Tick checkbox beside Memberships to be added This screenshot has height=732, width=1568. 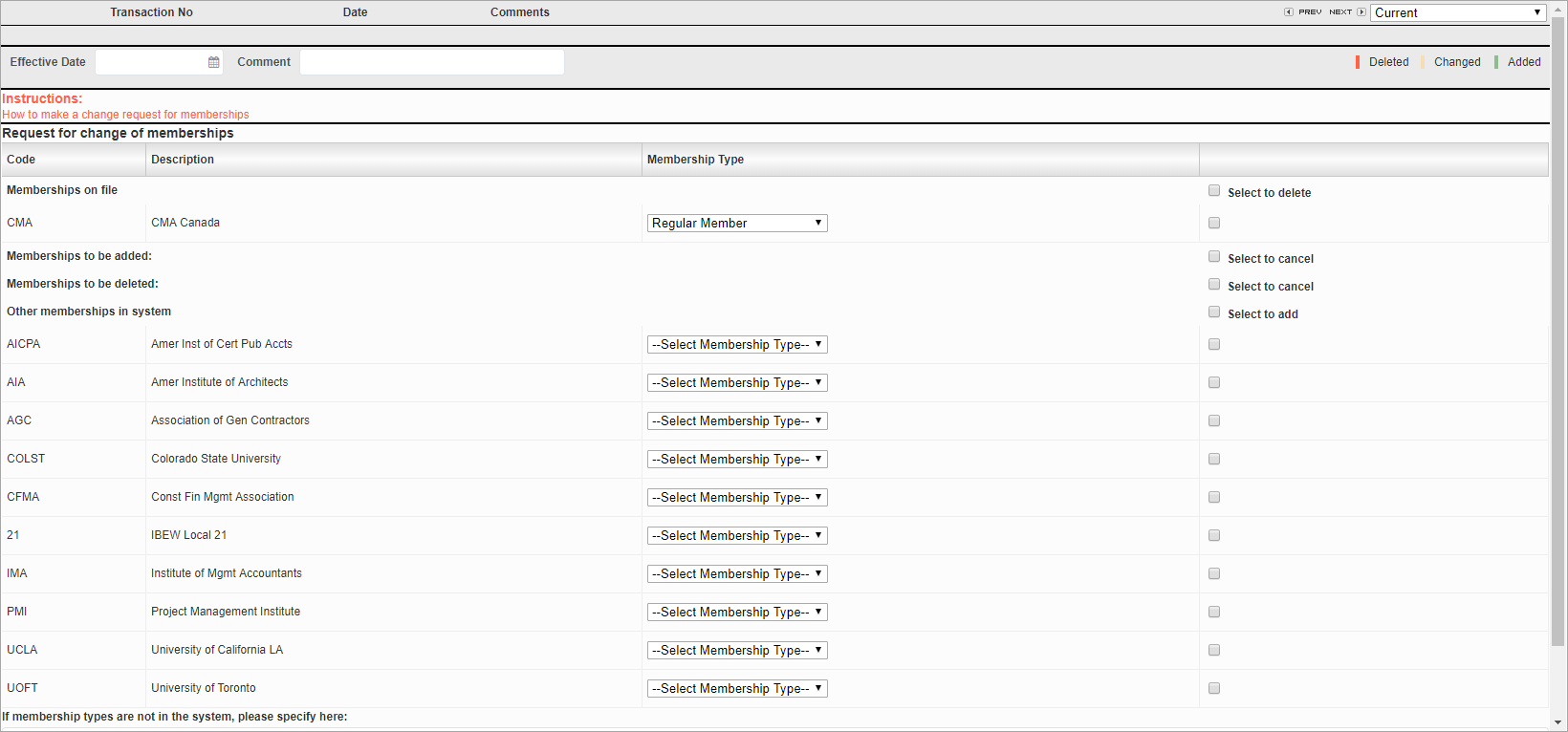click(1214, 256)
